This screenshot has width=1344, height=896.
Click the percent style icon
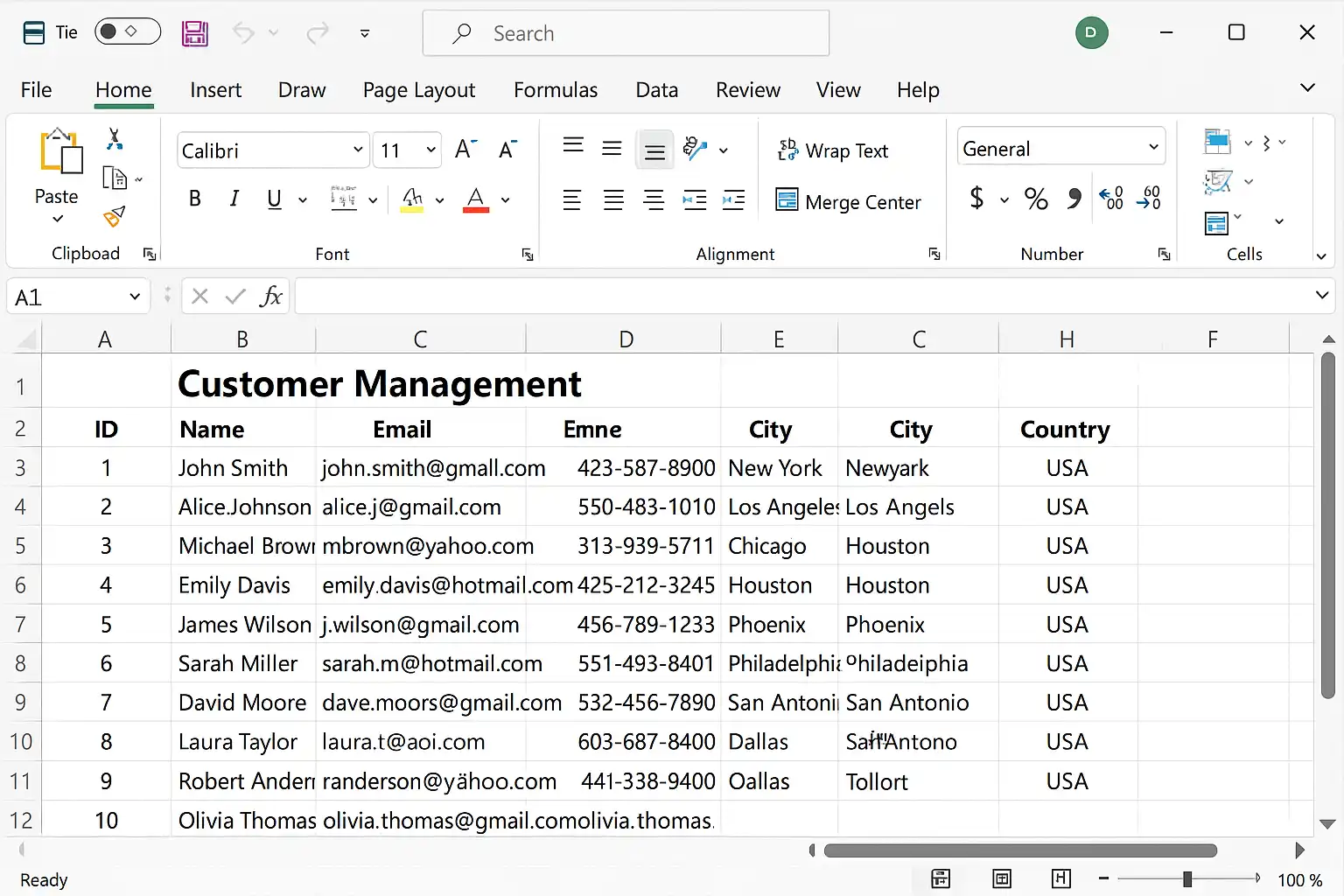pyautogui.click(x=1036, y=199)
